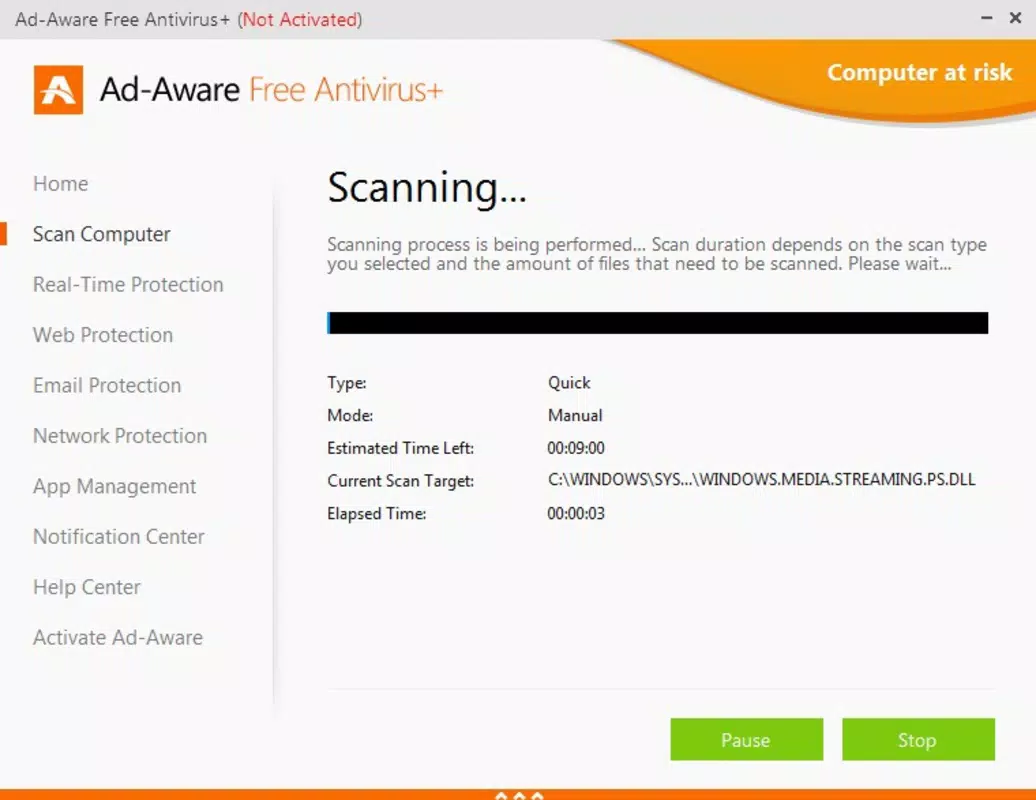Click the Computer at risk banner
The height and width of the screenshot is (800, 1036).
pos(920,72)
